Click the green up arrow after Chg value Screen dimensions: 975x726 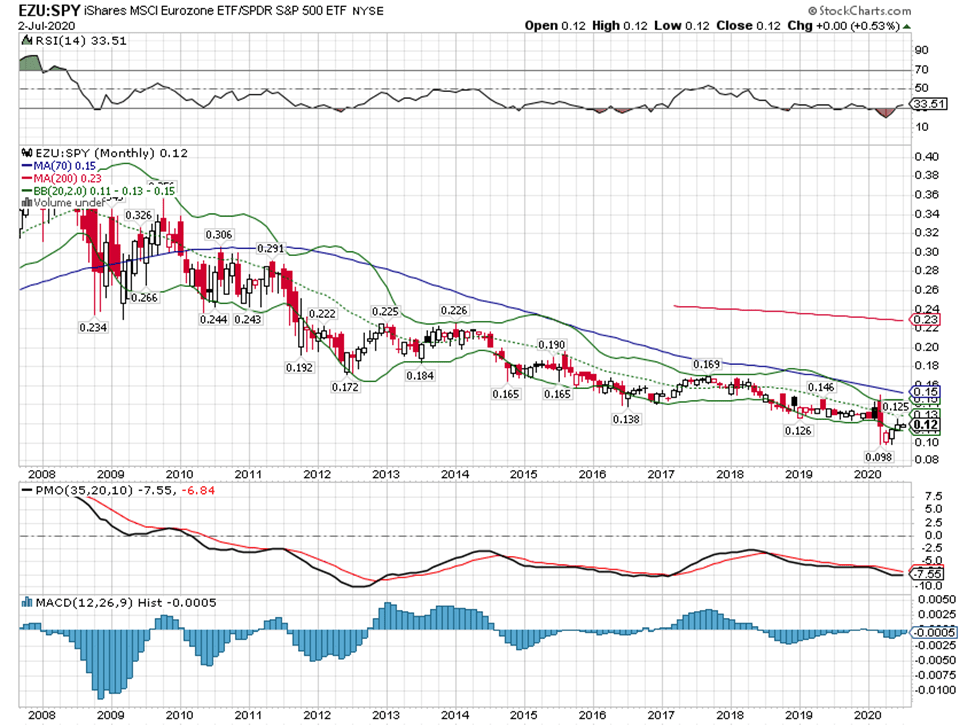(x=907, y=26)
